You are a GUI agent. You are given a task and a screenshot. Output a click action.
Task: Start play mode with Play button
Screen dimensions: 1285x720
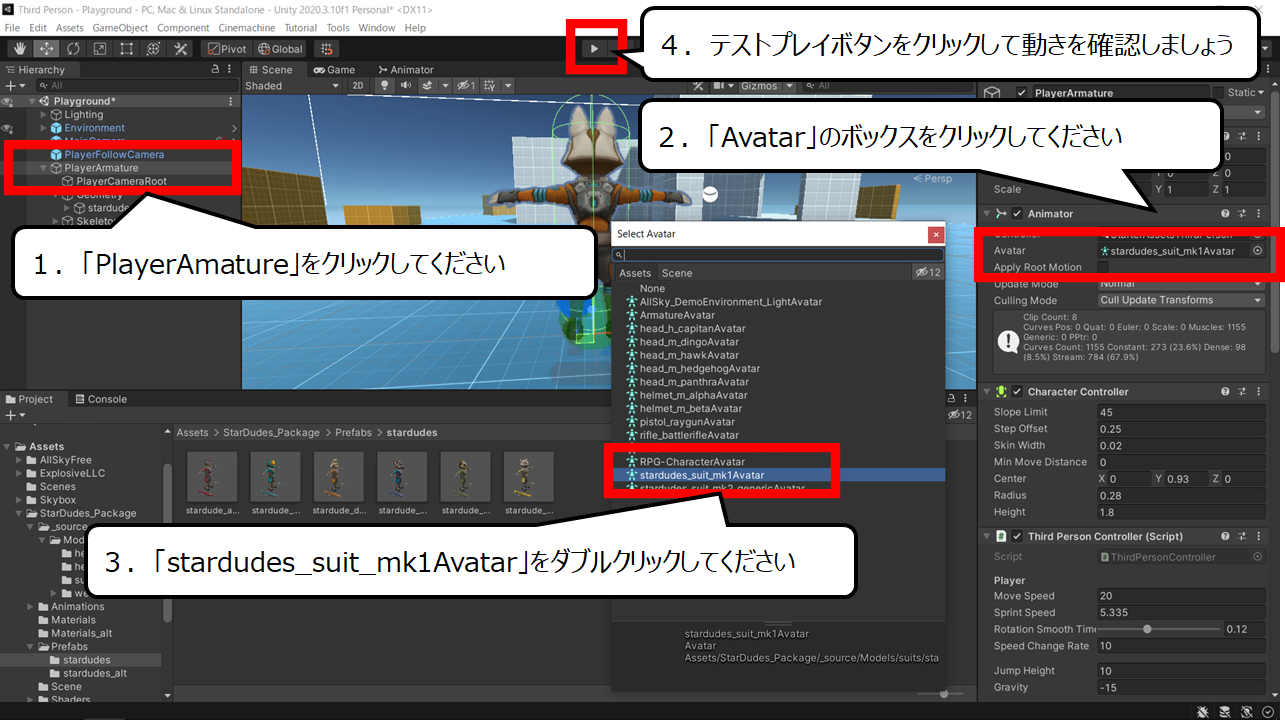[x=594, y=48]
